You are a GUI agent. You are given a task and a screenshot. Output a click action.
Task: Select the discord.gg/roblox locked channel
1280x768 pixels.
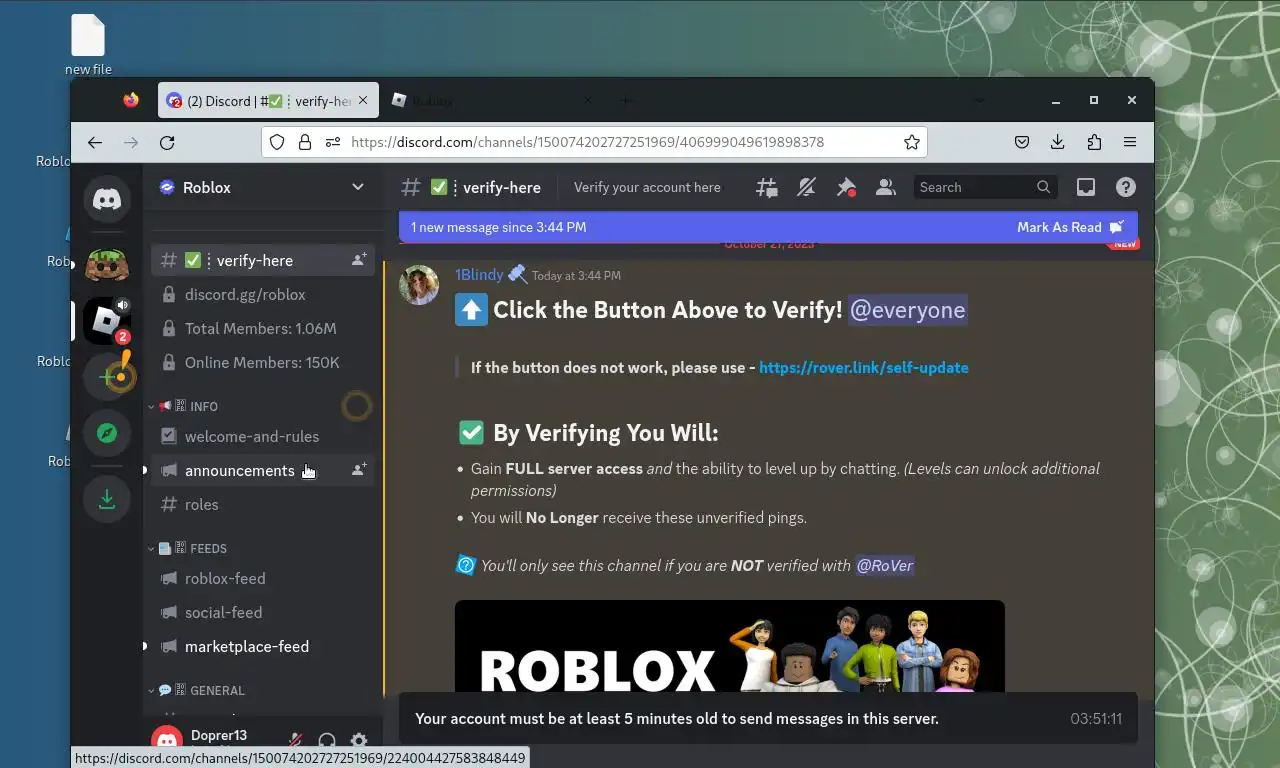tap(263, 294)
